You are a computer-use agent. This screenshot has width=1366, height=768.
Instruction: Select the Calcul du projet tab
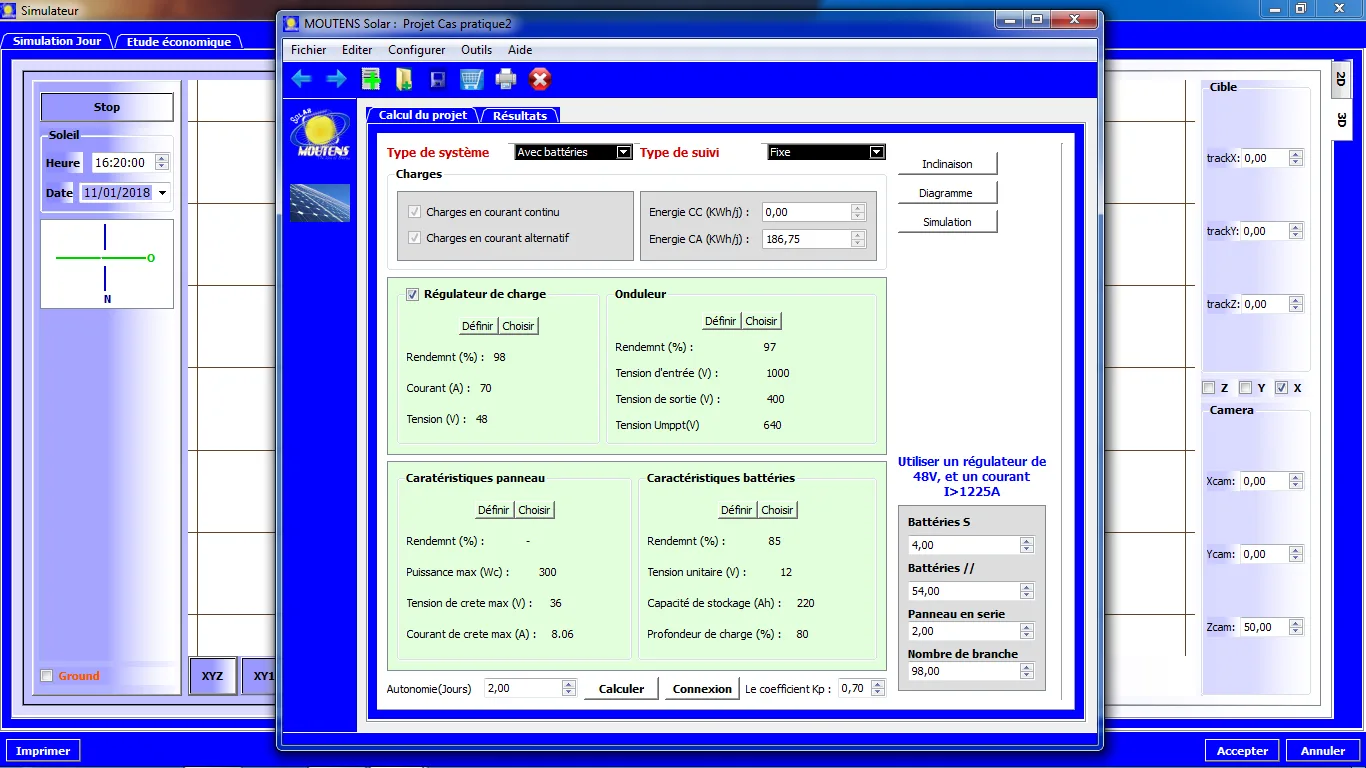(423, 115)
